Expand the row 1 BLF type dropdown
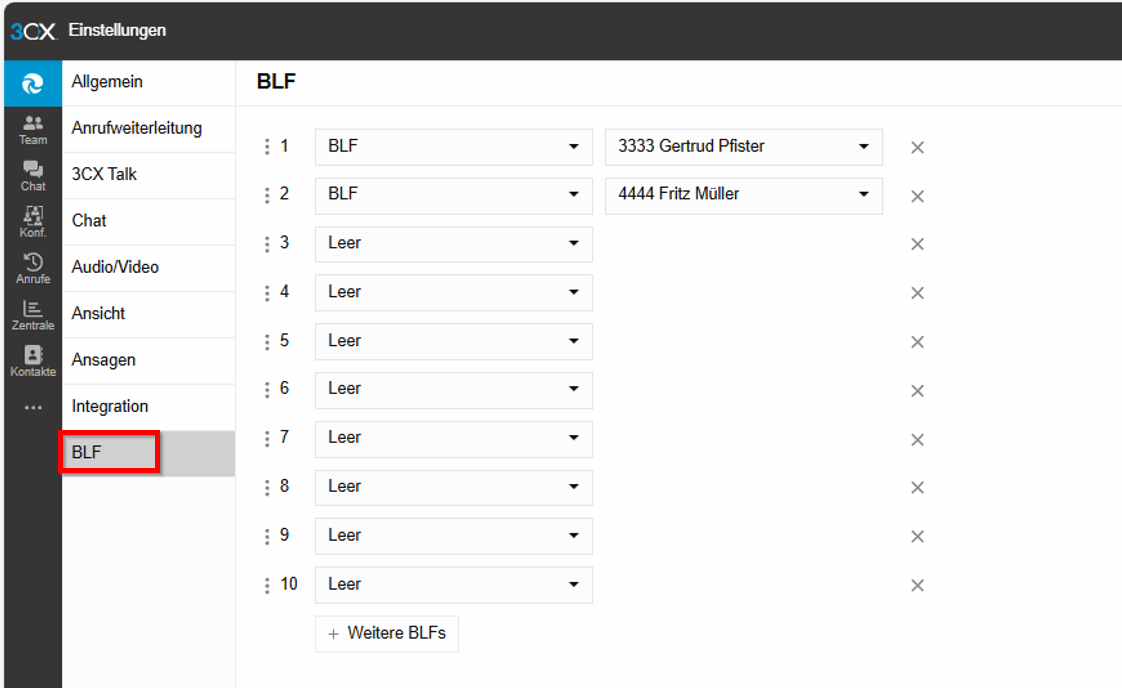1122x688 pixels. tap(453, 147)
